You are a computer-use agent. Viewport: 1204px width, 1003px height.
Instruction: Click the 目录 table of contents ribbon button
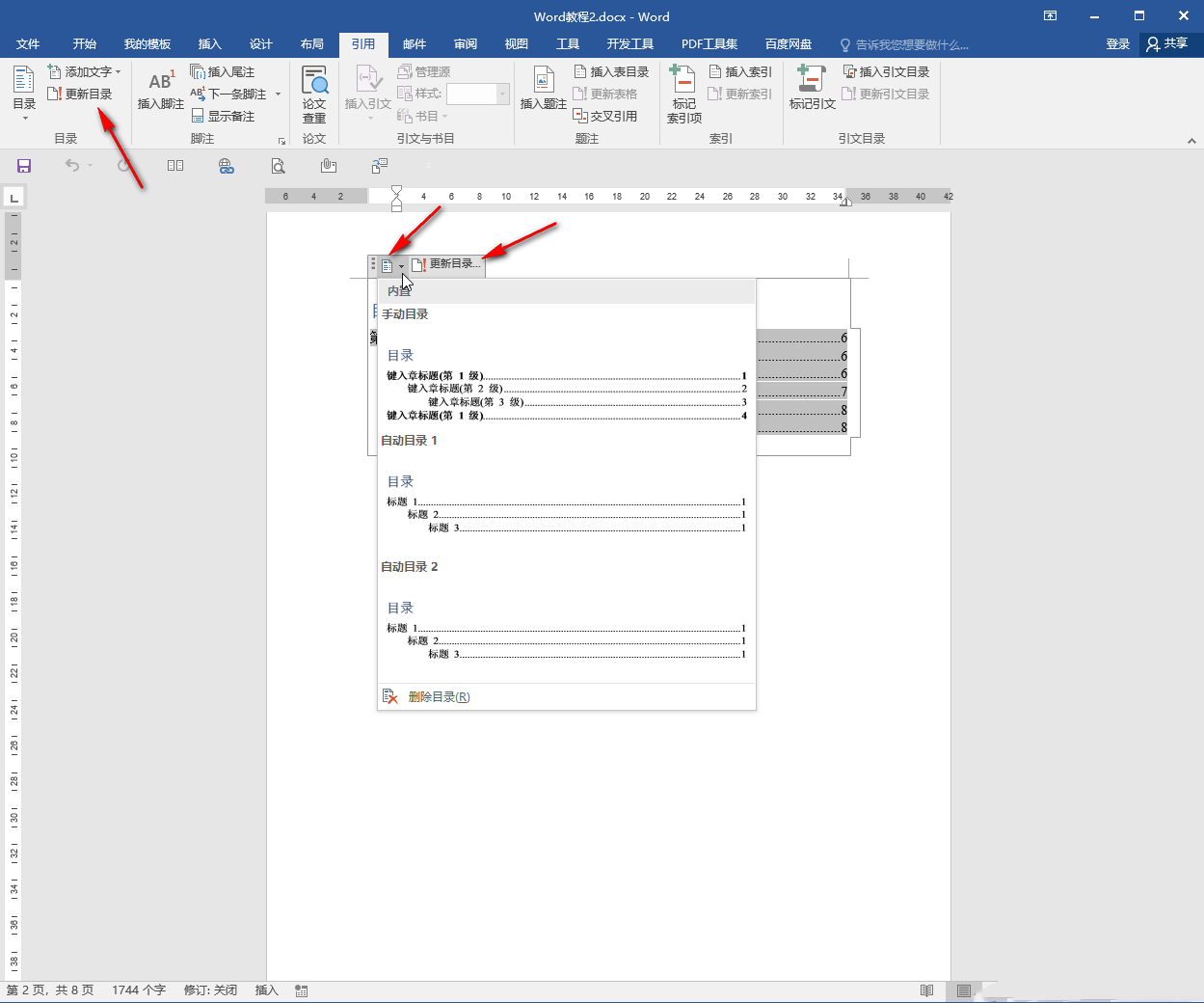tap(24, 93)
